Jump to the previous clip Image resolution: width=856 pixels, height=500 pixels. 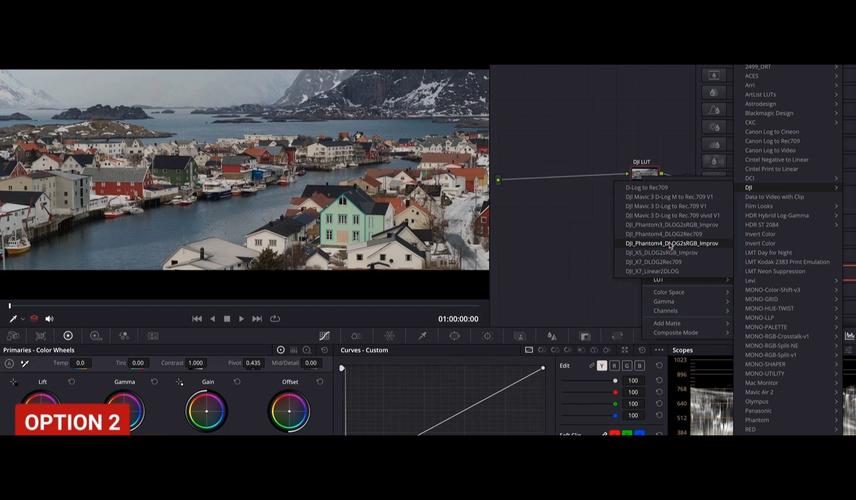click(x=197, y=318)
